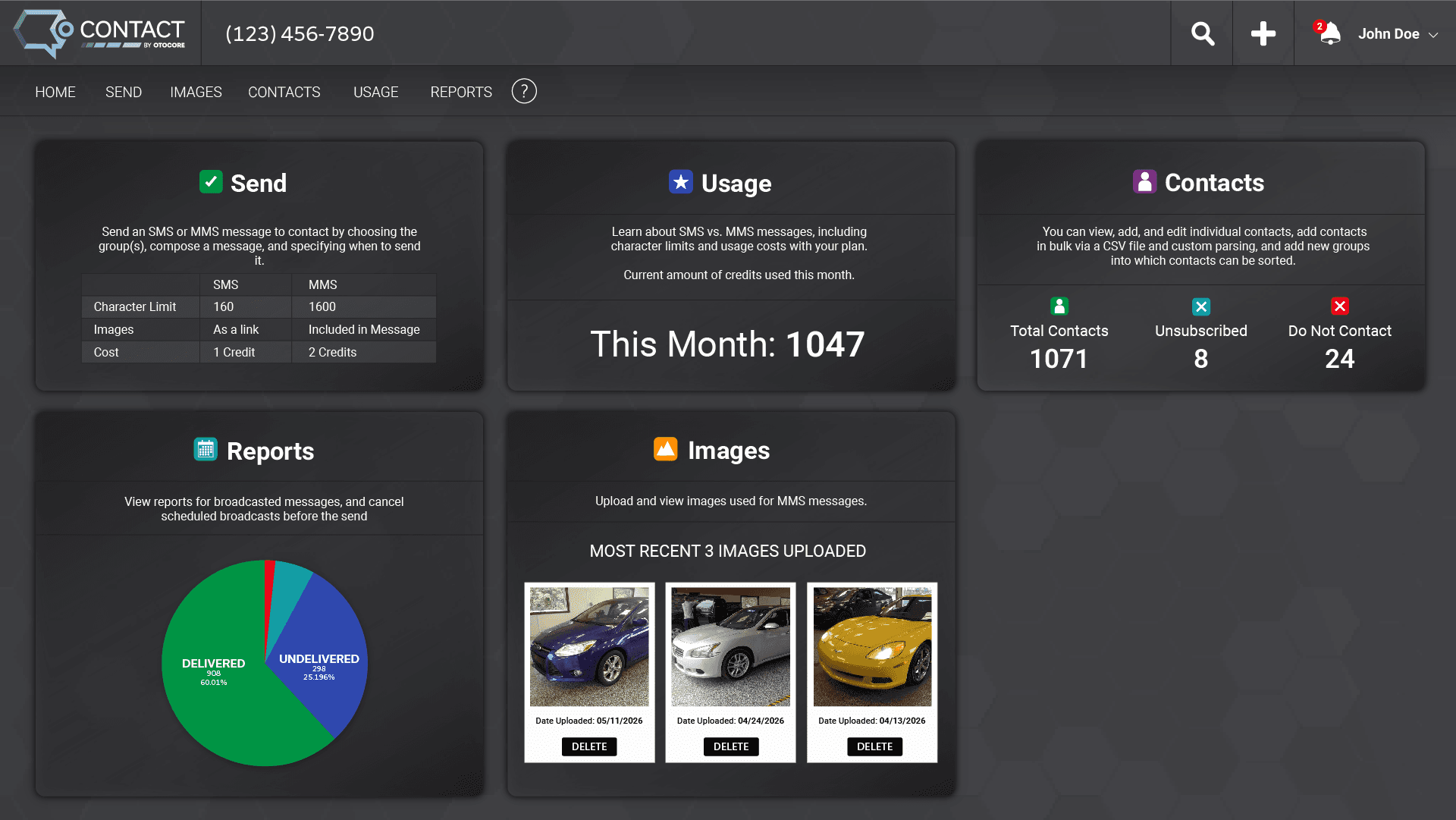This screenshot has height=820, width=1456.
Task: Click the Images row label in table
Action: (x=114, y=329)
